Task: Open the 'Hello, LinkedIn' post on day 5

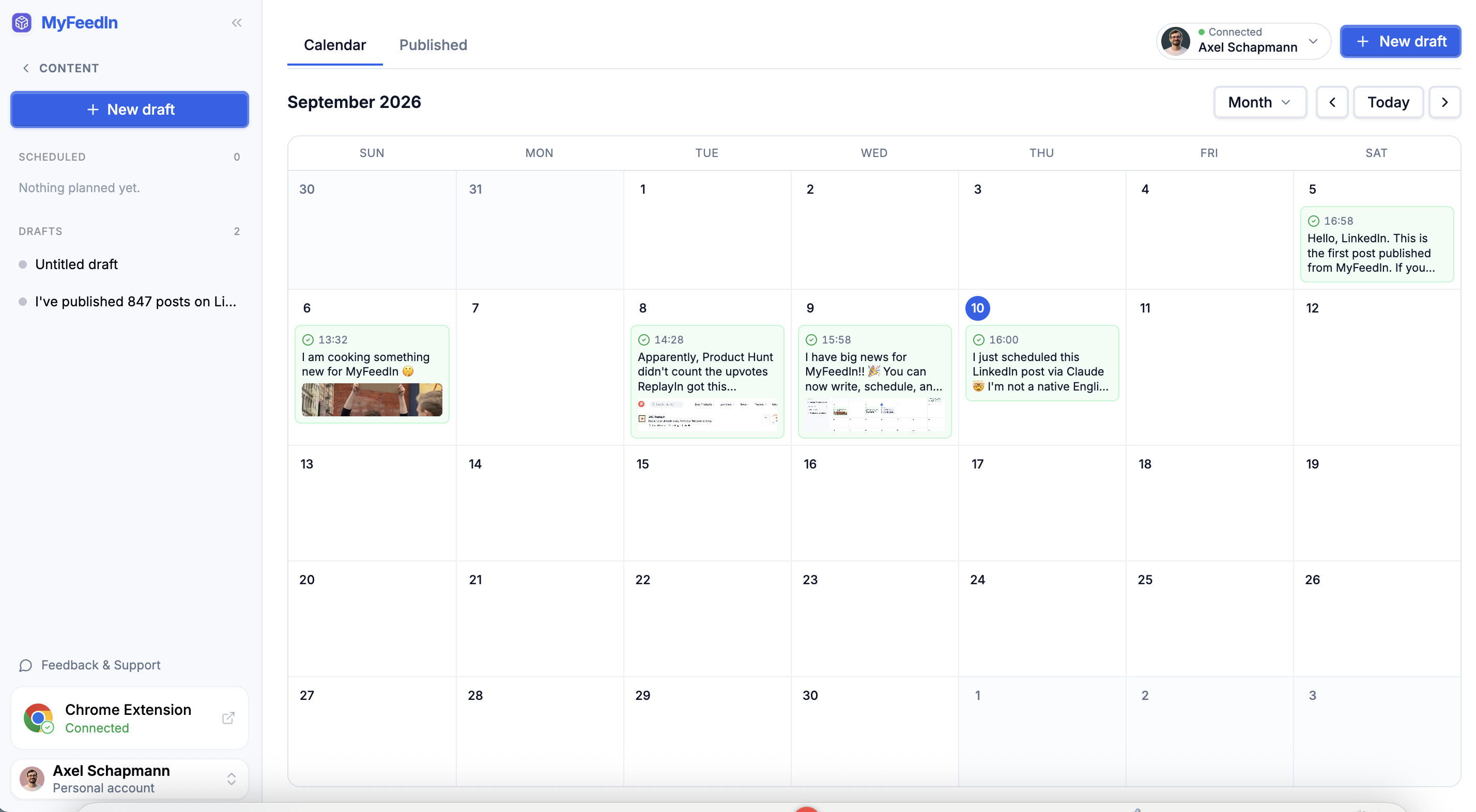Action: coord(1376,244)
